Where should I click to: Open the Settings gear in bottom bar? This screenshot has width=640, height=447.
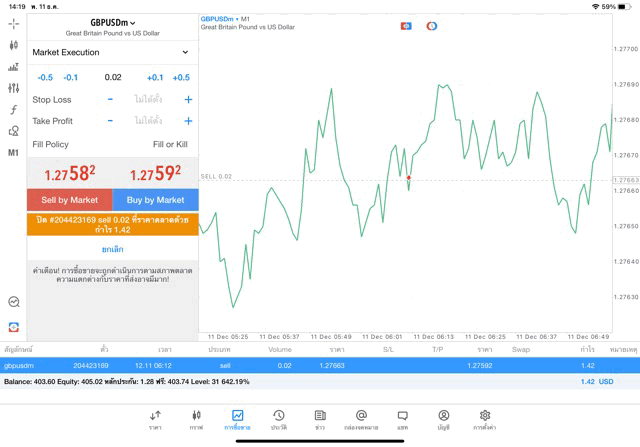(x=485, y=419)
